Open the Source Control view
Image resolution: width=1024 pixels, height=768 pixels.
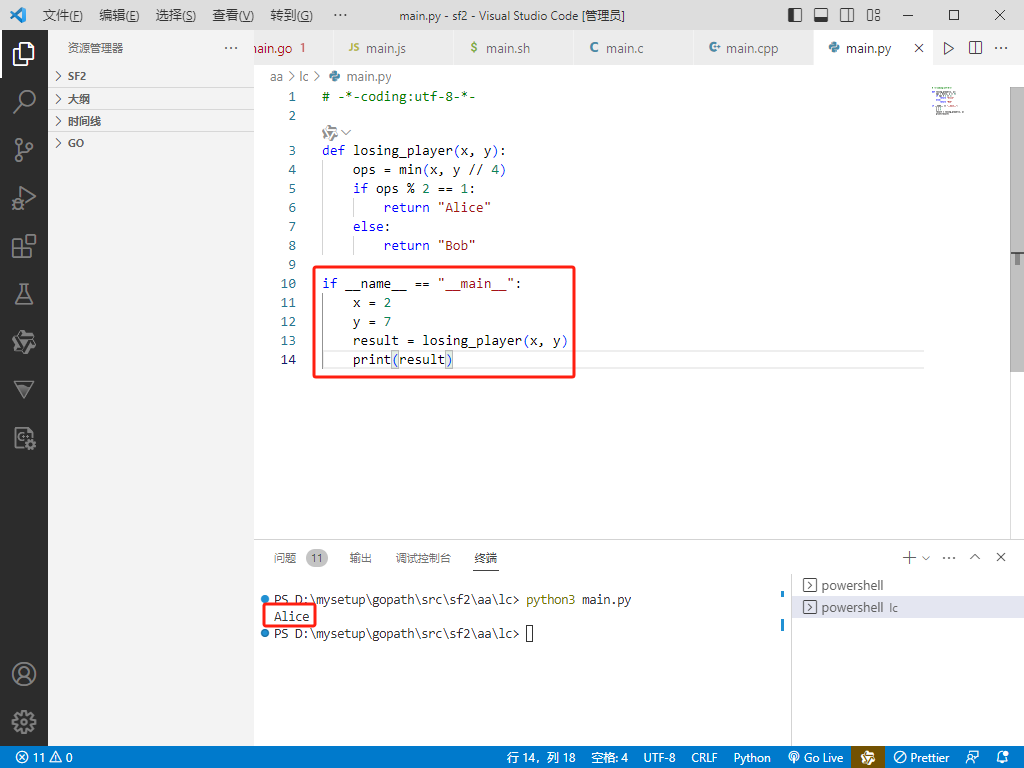click(24, 150)
